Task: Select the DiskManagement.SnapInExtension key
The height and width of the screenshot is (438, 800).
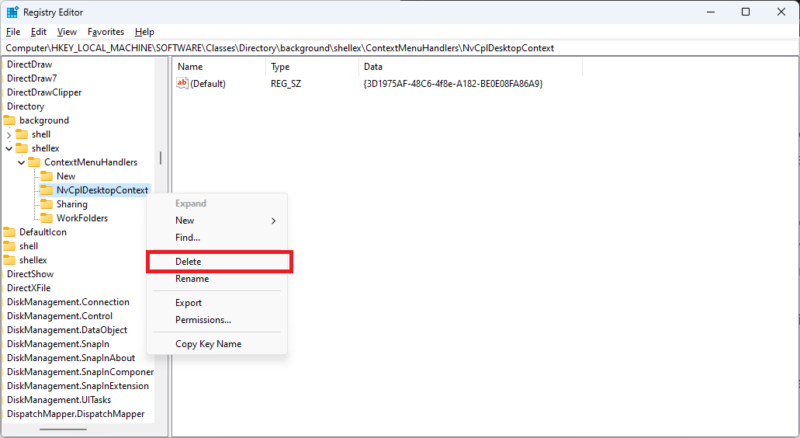Action: tap(78, 386)
